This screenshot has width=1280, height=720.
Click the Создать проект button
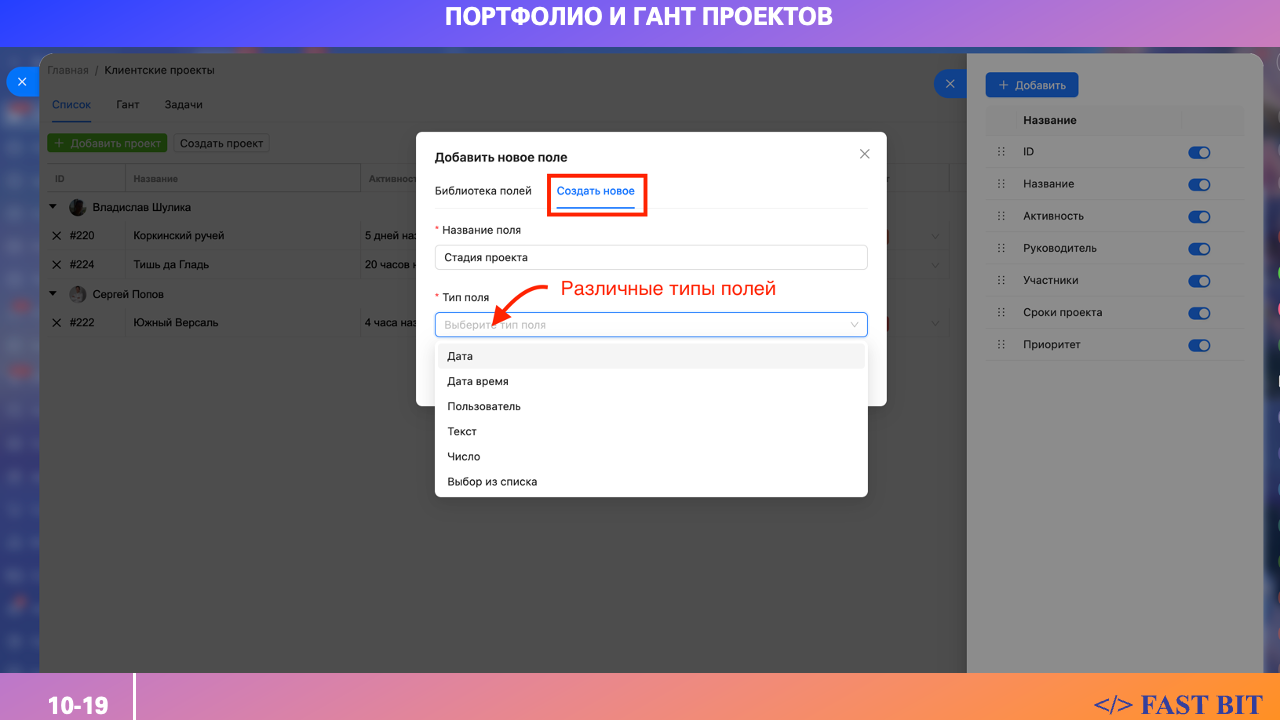coord(221,143)
